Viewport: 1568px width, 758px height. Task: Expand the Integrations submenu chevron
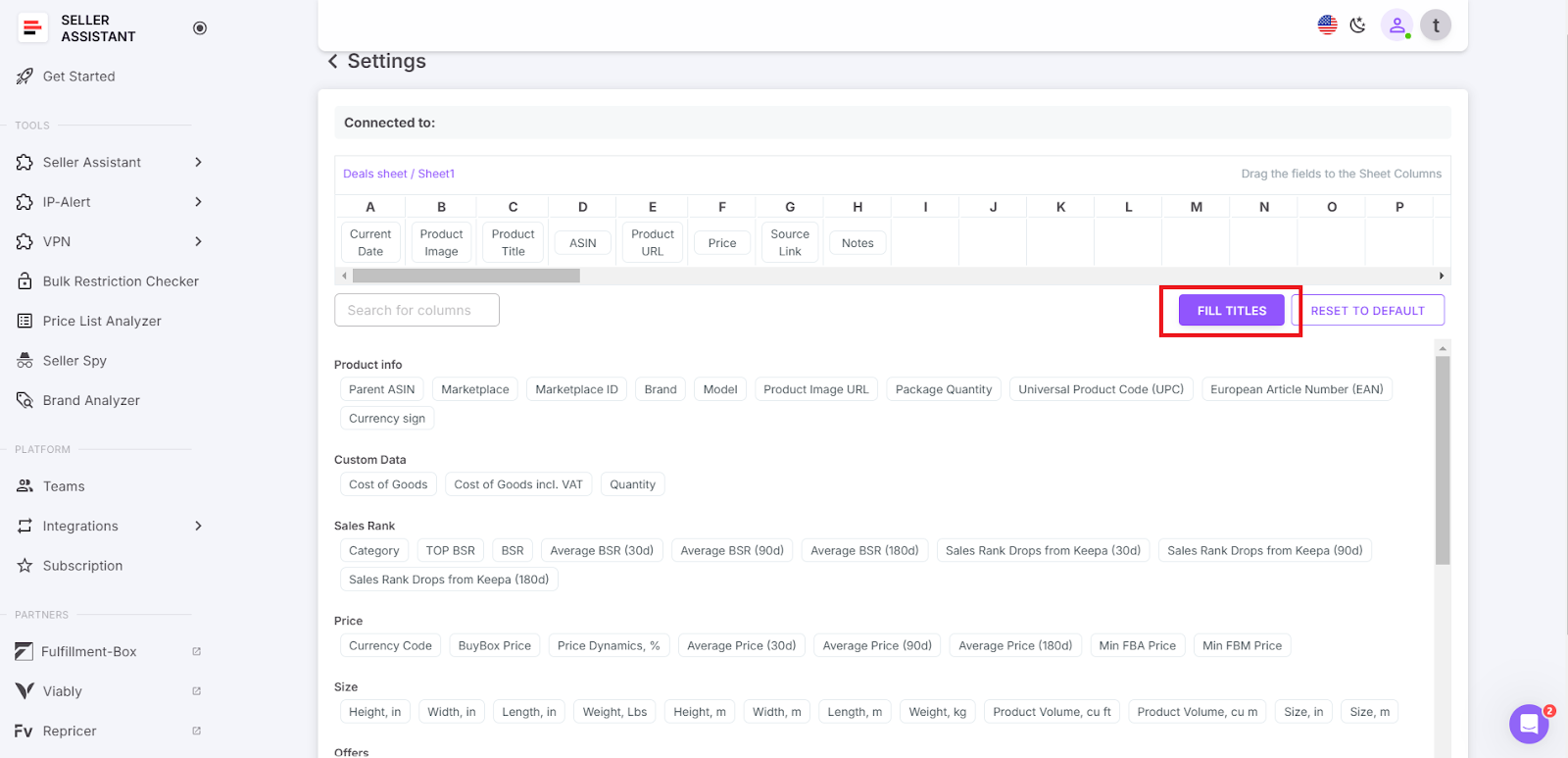pyautogui.click(x=198, y=527)
